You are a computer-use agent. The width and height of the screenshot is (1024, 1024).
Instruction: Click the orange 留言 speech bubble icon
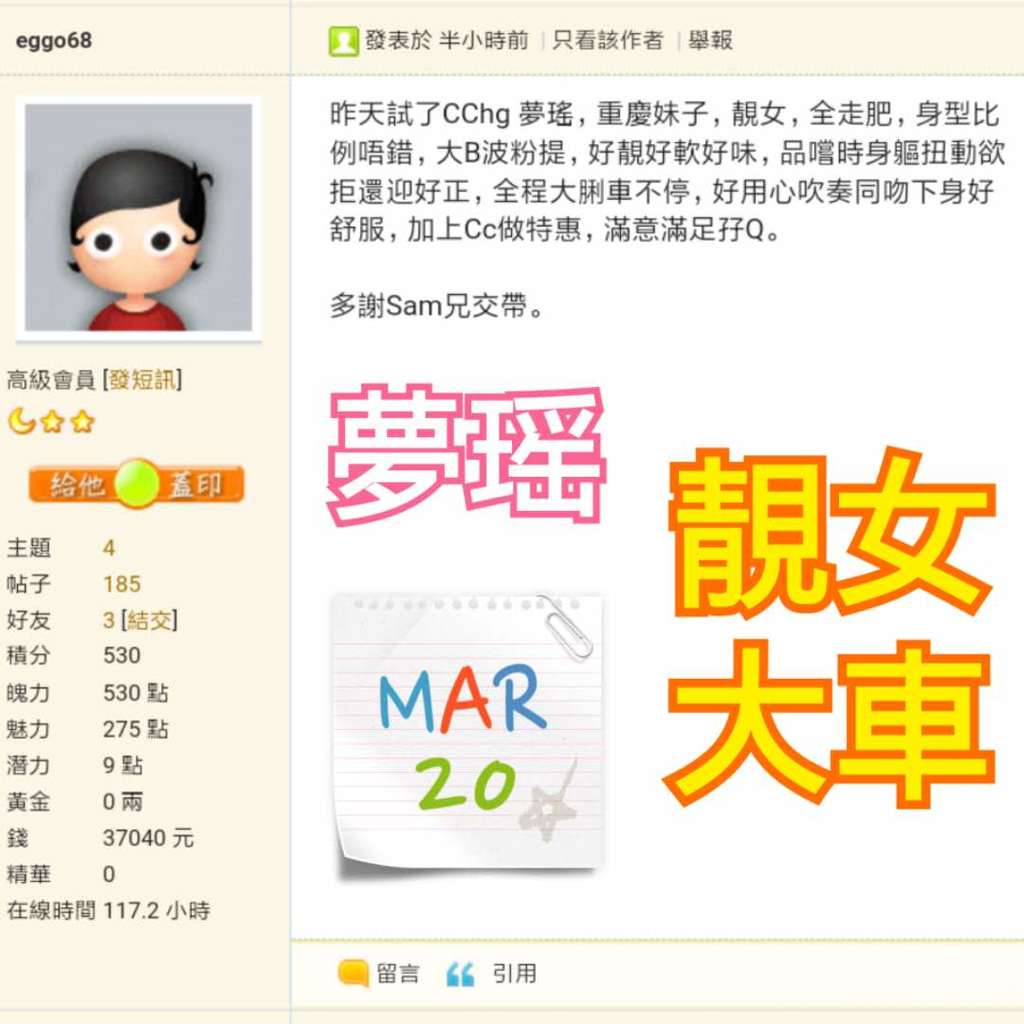[x=353, y=973]
